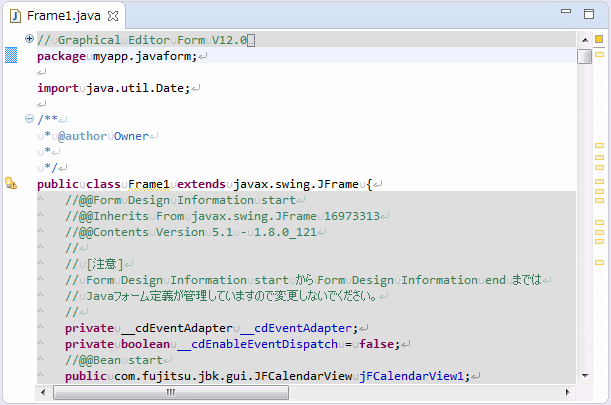Click the '[注意]' comment line

pyautogui.click(x=94, y=264)
